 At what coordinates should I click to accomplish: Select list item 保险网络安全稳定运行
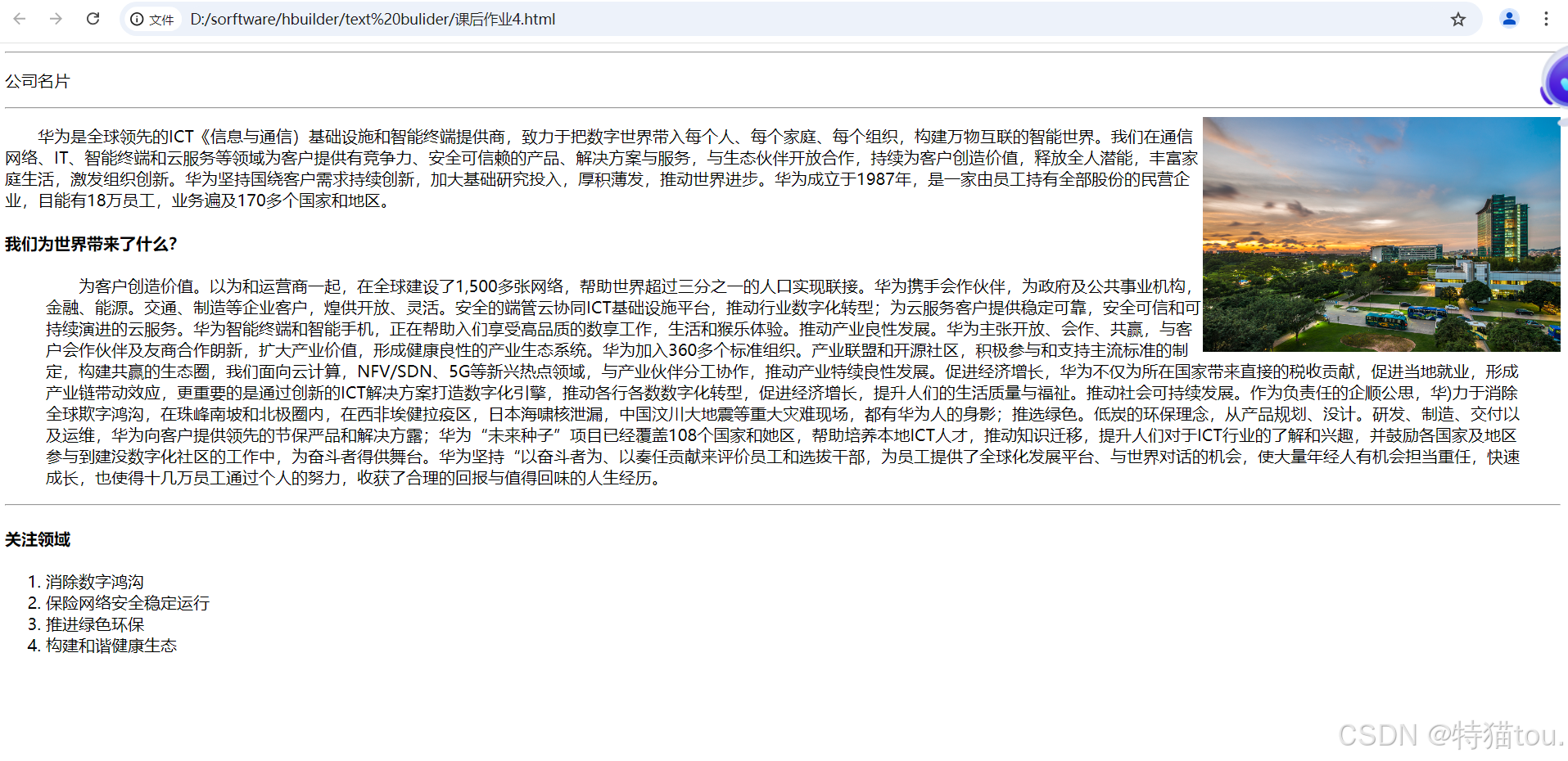[x=128, y=603]
